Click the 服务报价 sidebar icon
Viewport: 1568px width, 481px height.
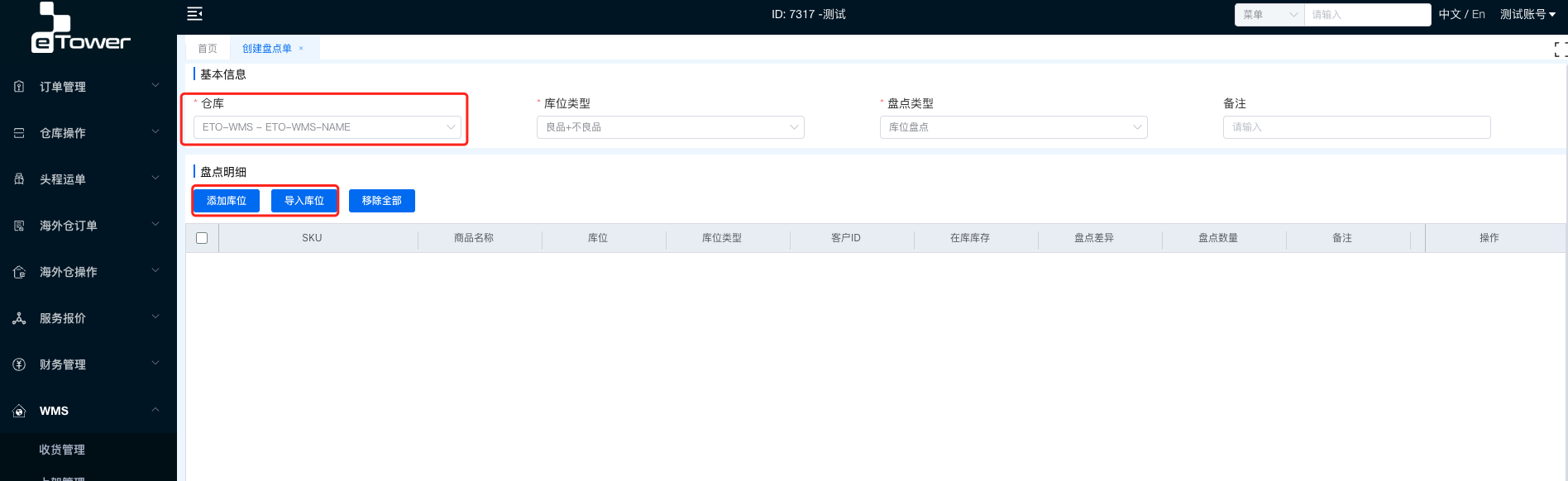(19, 318)
